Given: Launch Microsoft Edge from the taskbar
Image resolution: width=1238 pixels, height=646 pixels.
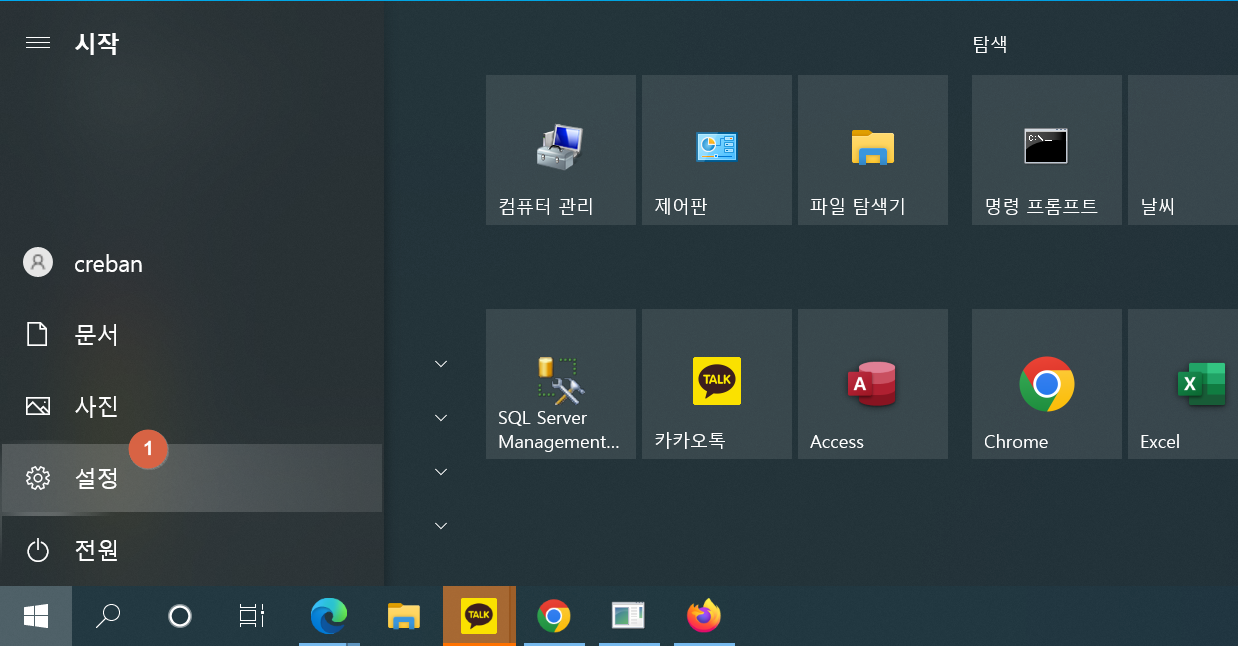Looking at the screenshot, I should click(x=328, y=616).
